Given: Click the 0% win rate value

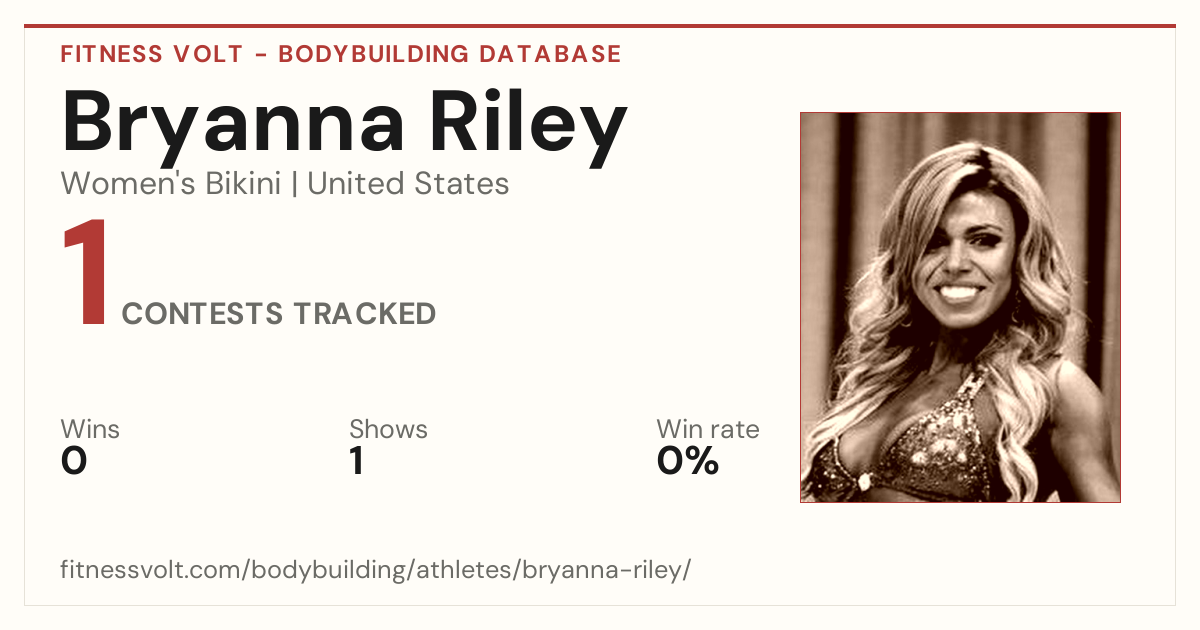Looking at the screenshot, I should pyautogui.click(x=688, y=461).
